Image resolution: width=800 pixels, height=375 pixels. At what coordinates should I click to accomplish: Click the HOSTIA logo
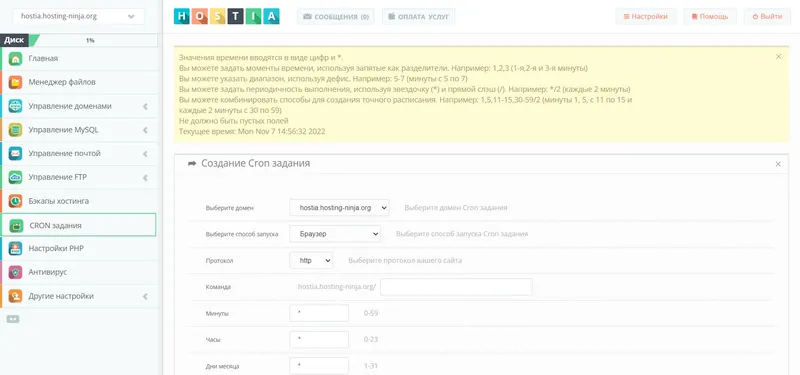point(227,16)
